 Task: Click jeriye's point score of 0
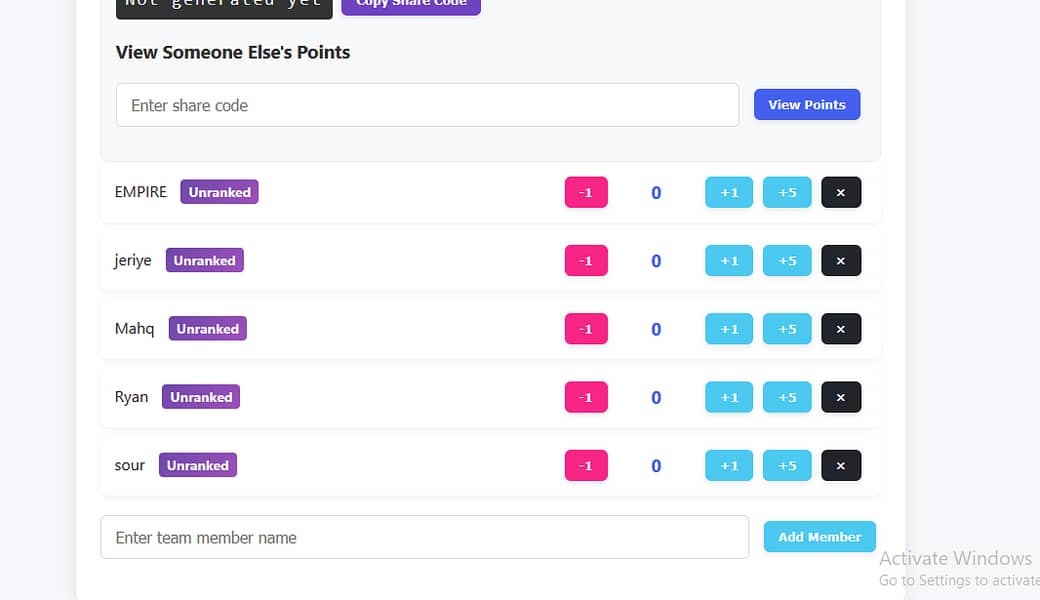(656, 261)
